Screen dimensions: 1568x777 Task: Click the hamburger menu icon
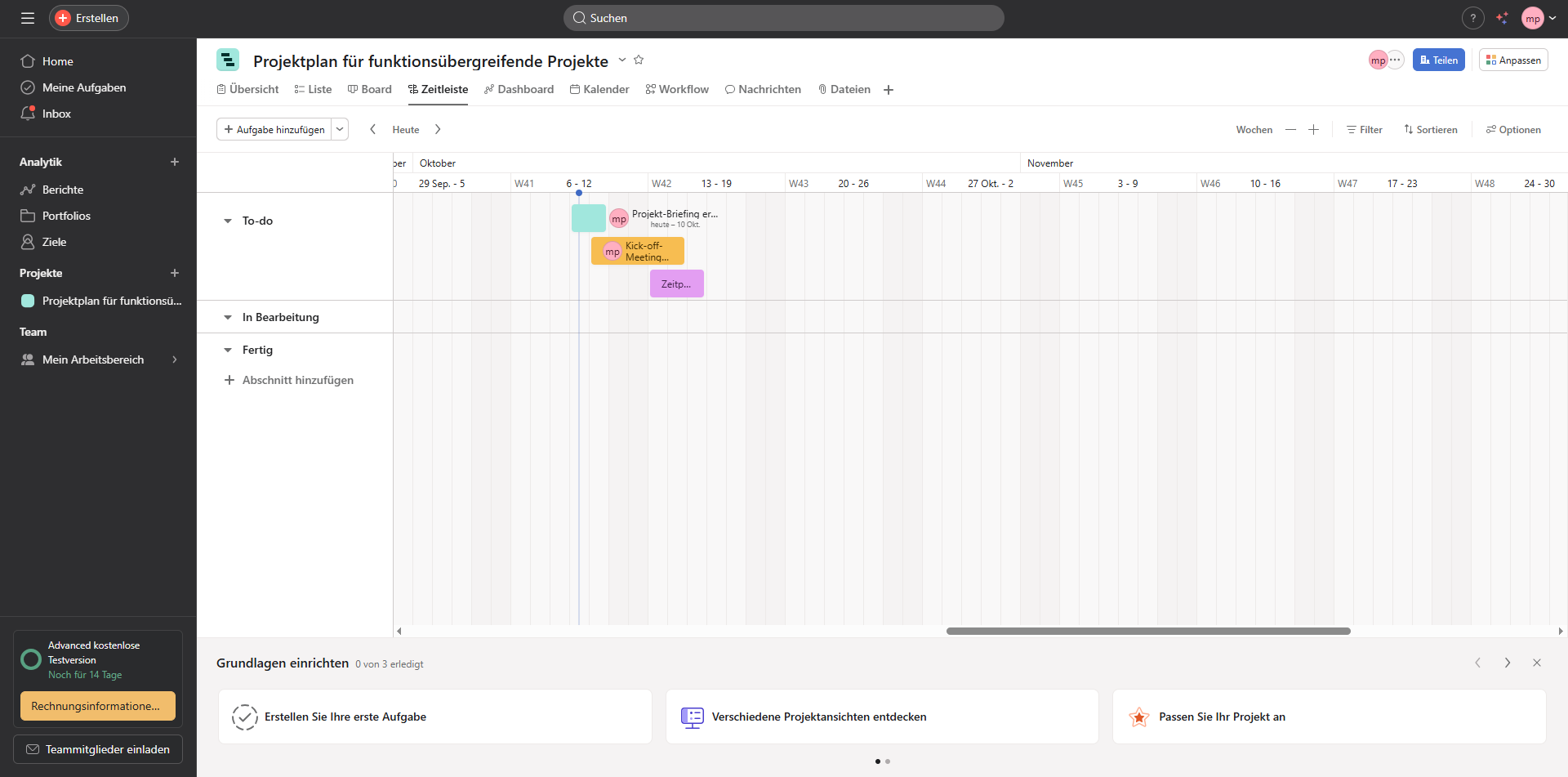[28, 18]
